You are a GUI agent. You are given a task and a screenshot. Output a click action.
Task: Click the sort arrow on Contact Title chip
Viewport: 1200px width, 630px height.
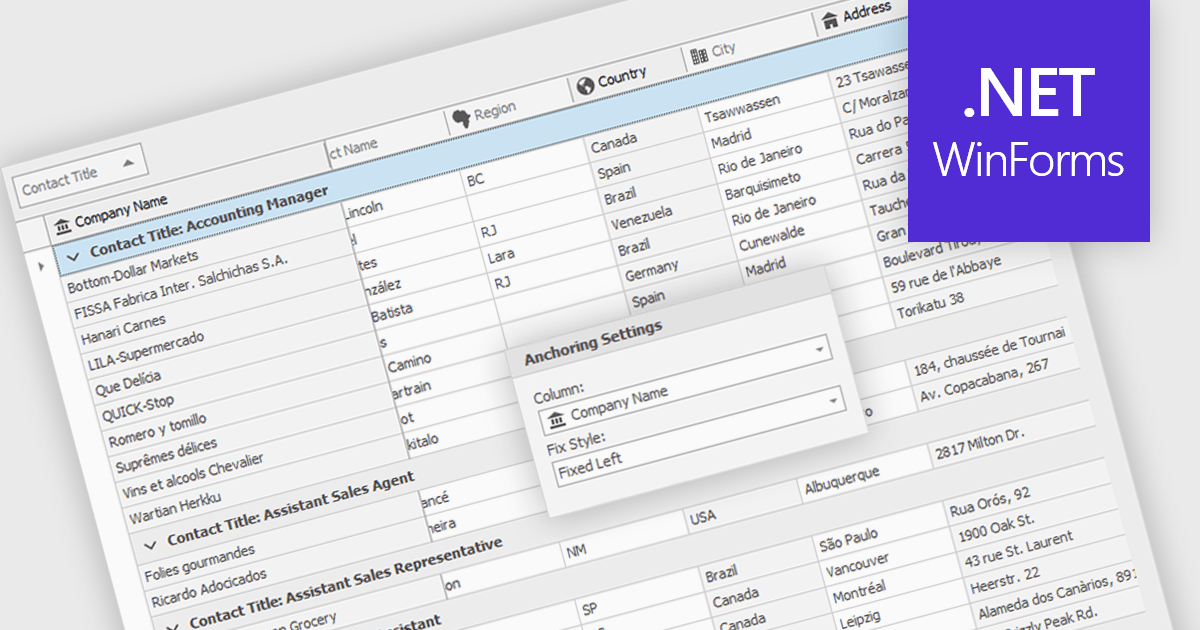128,163
